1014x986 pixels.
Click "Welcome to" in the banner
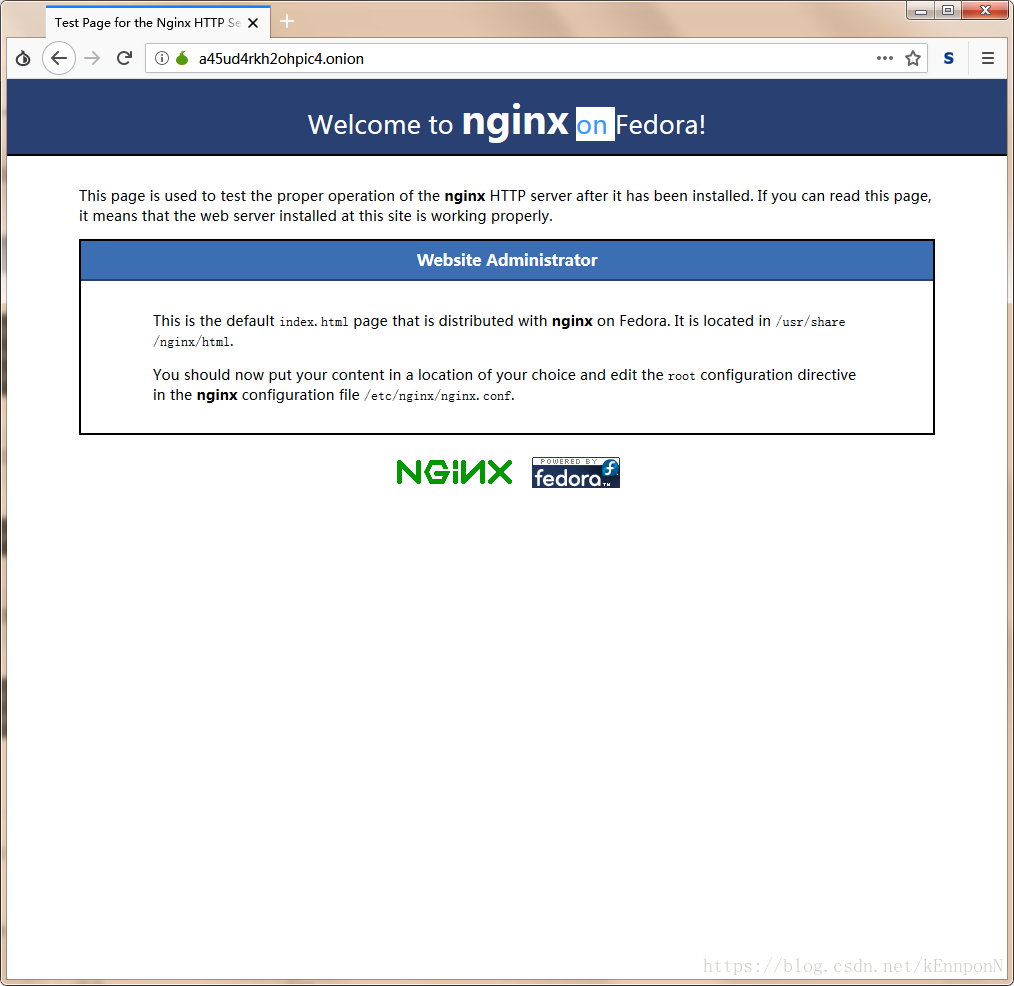[x=380, y=125]
